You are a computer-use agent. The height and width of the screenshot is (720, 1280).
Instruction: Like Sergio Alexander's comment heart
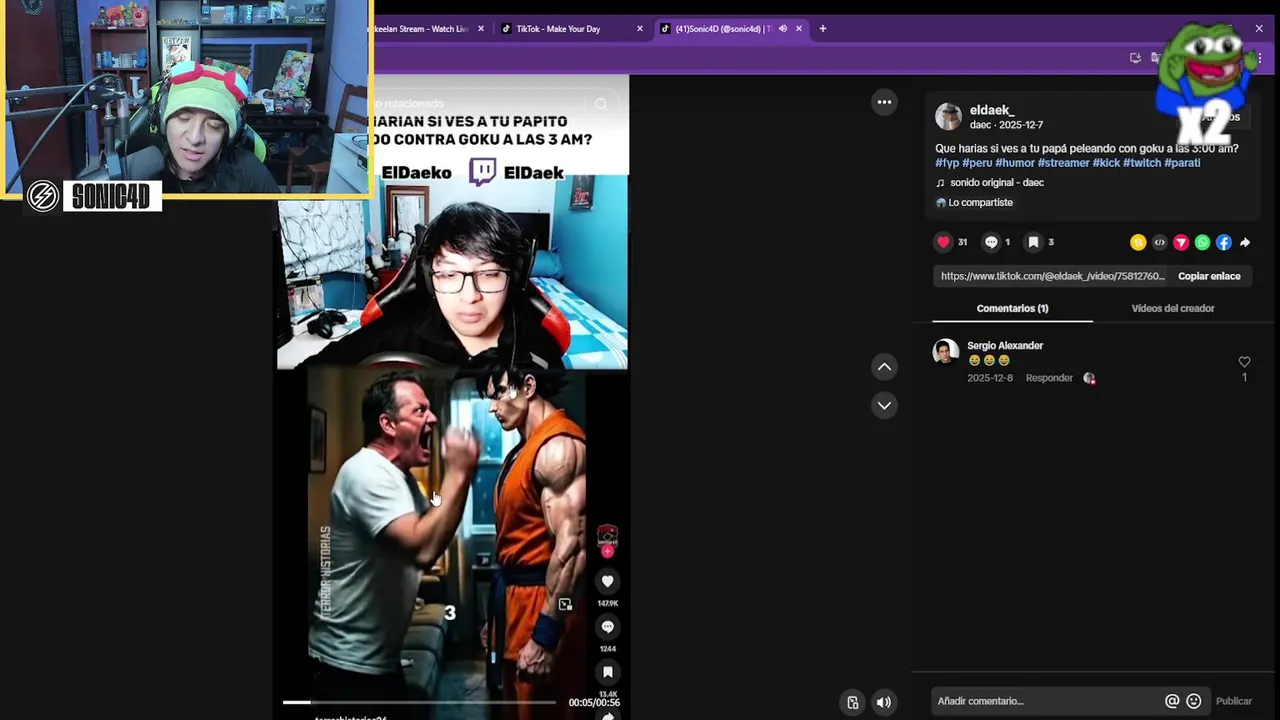coord(1244,362)
